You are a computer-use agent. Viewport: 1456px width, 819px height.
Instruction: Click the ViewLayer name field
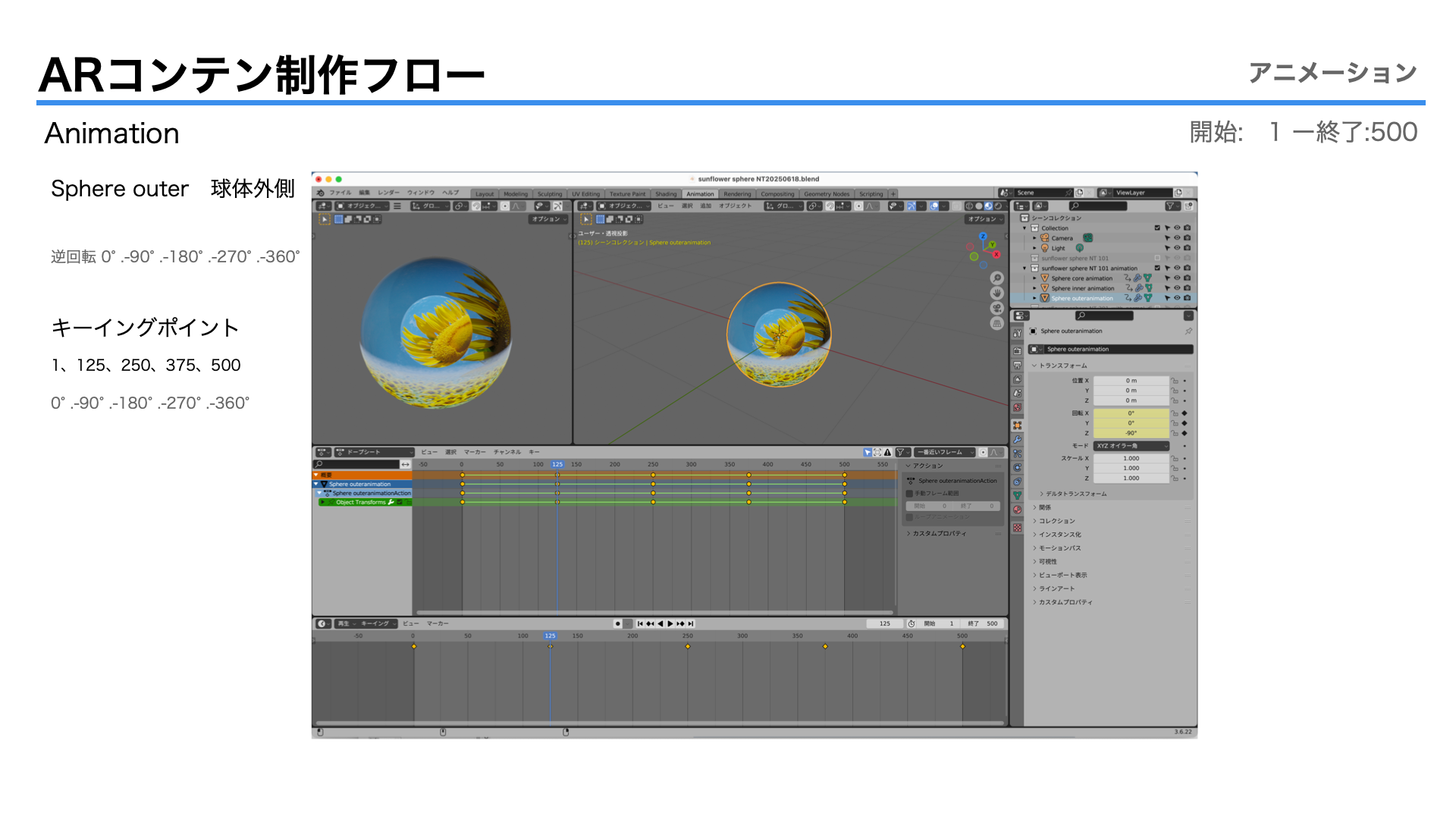click(1143, 193)
